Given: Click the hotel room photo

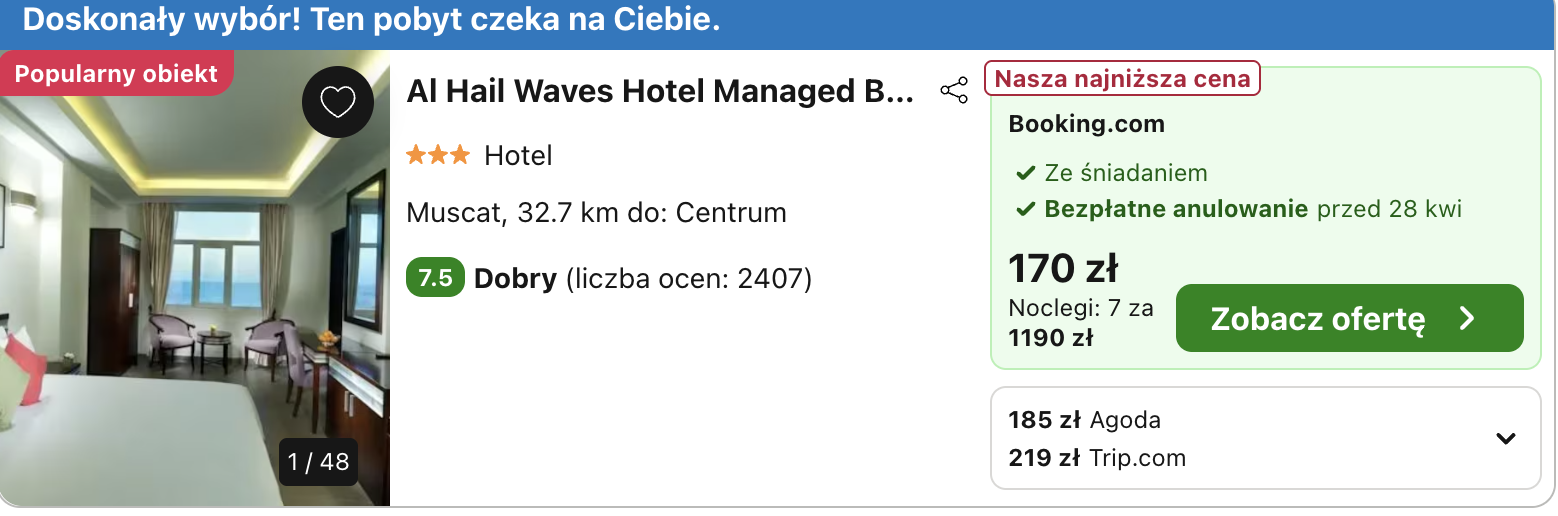Looking at the screenshot, I should 195,278.
